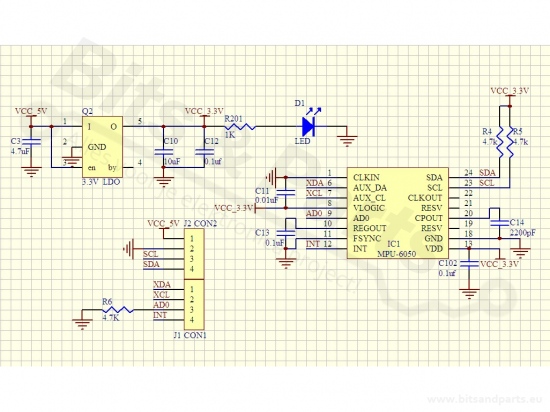Select the R5 4.7k pull-up resistor
The height and width of the screenshot is (412, 550).
(x=510, y=142)
